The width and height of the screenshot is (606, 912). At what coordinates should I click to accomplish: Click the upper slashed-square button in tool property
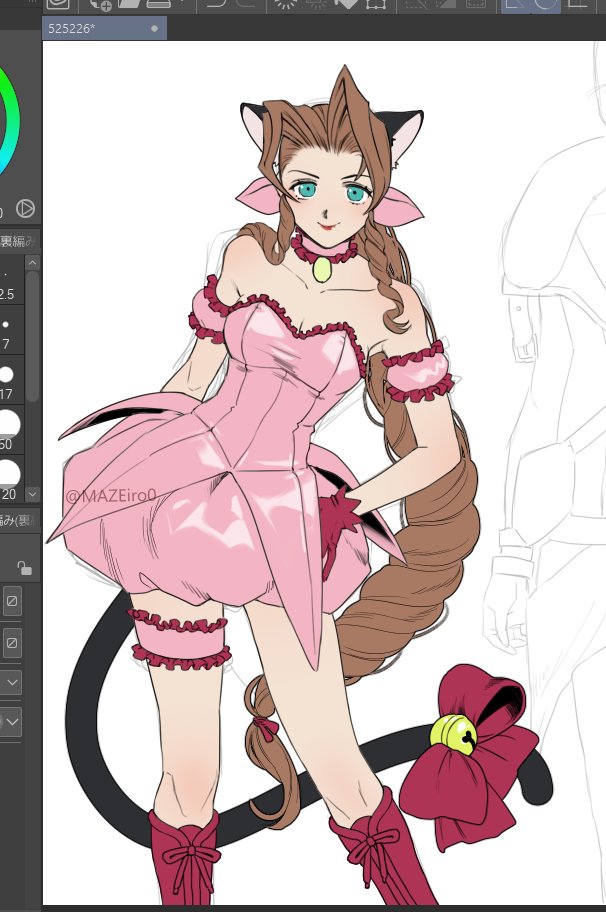(x=12, y=600)
